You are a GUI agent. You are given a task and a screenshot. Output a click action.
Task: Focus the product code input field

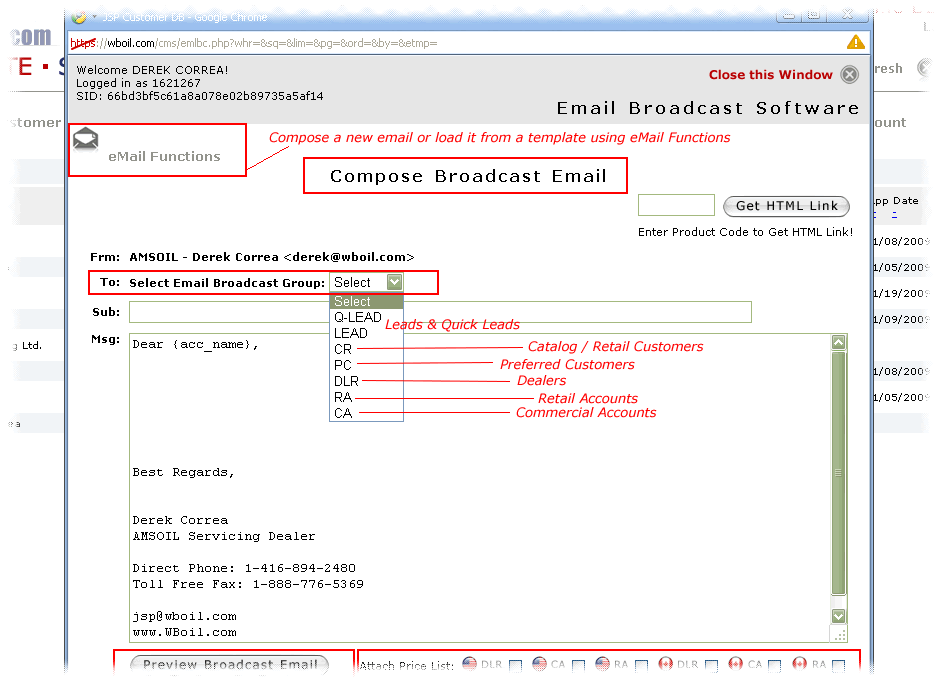click(x=676, y=205)
